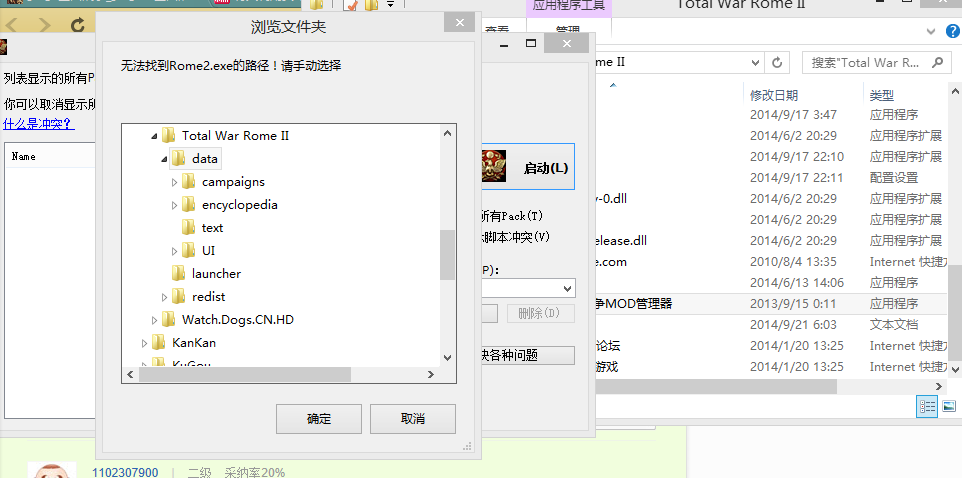Click the folder tree horizontal scrollbar thumb
The width and height of the screenshot is (962, 478).
[x=244, y=374]
